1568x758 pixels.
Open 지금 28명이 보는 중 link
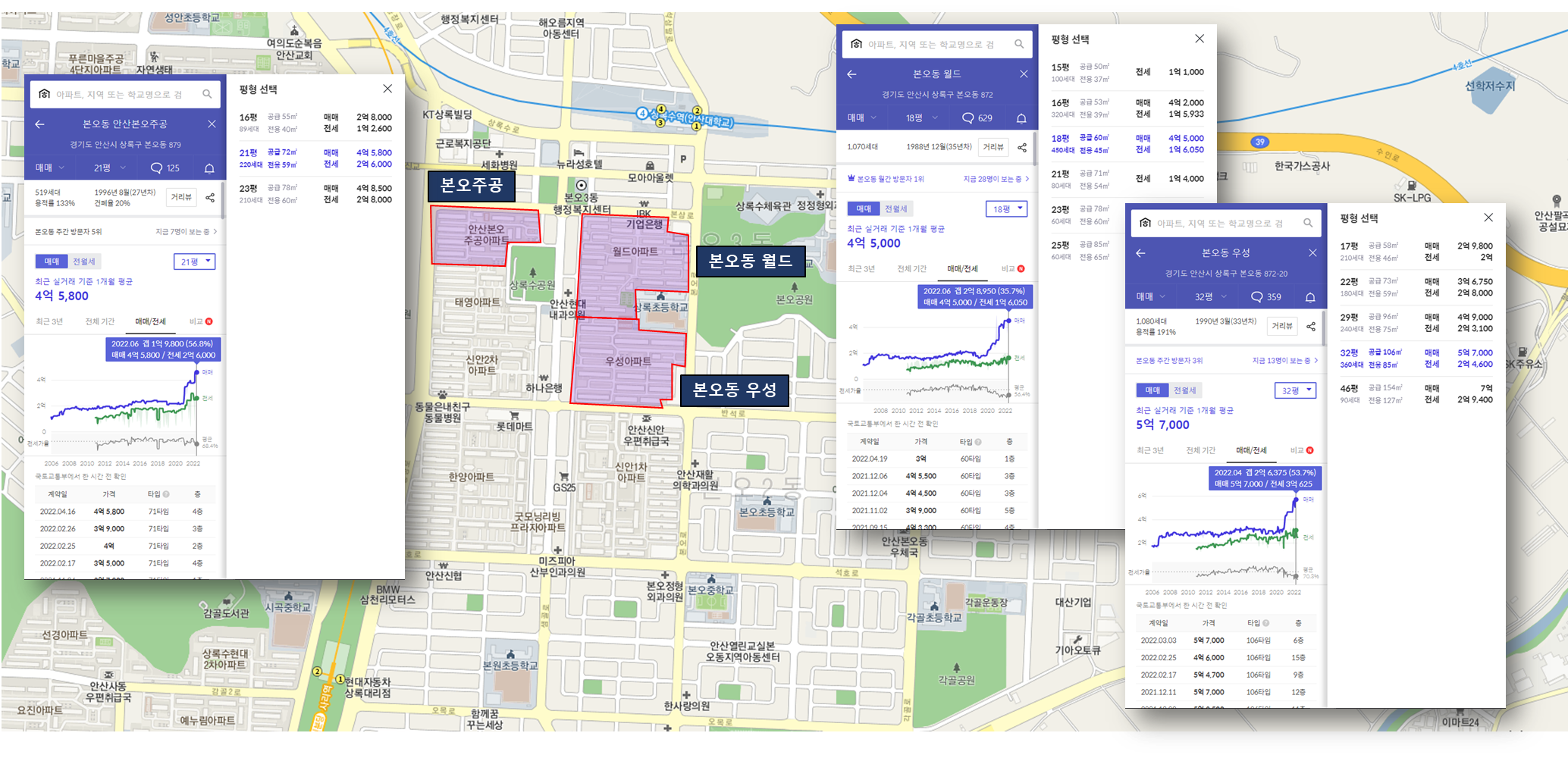(996, 179)
